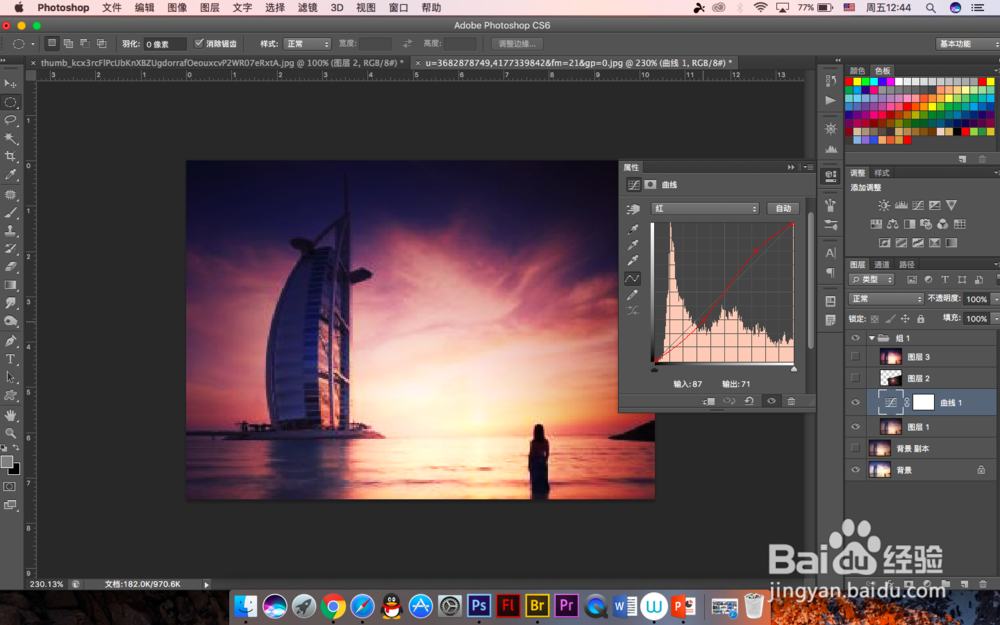
Task: Pick the black point eyedropper in Curves
Action: click(x=633, y=229)
